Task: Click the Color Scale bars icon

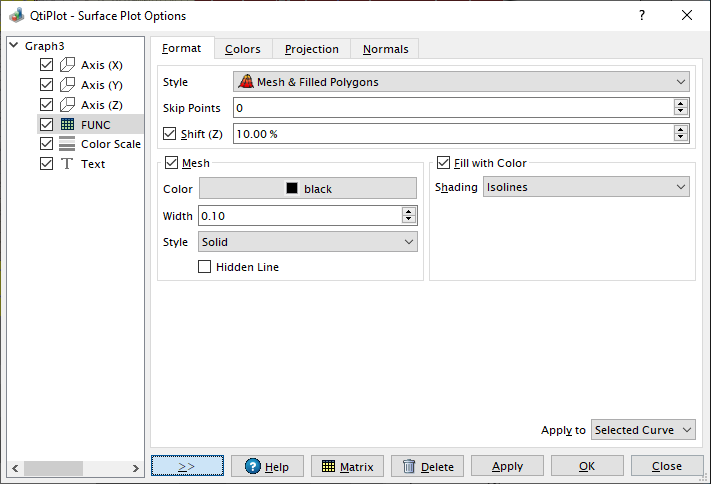Action: pos(67,144)
